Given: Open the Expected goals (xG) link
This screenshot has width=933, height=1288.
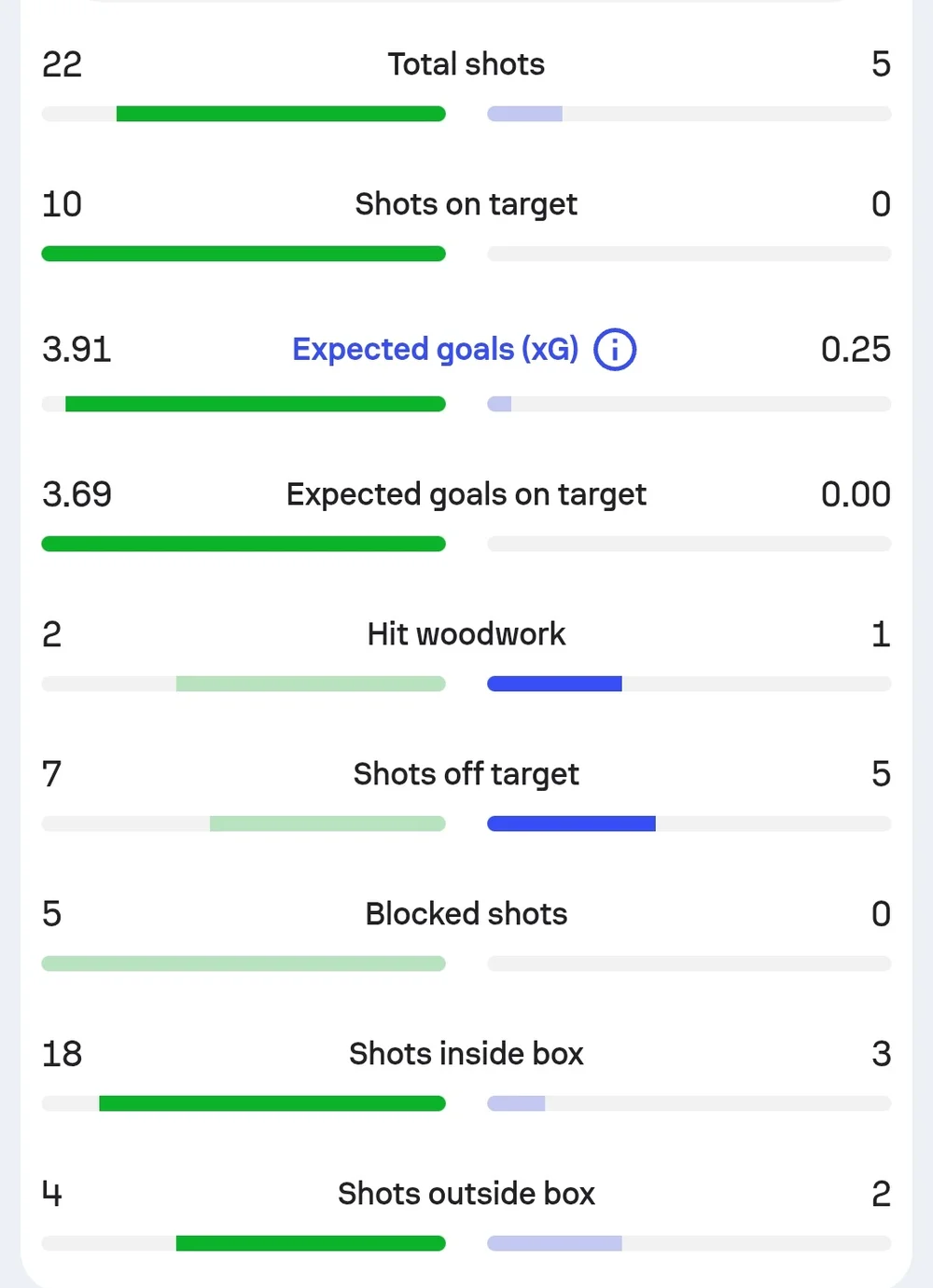Looking at the screenshot, I should click(436, 350).
